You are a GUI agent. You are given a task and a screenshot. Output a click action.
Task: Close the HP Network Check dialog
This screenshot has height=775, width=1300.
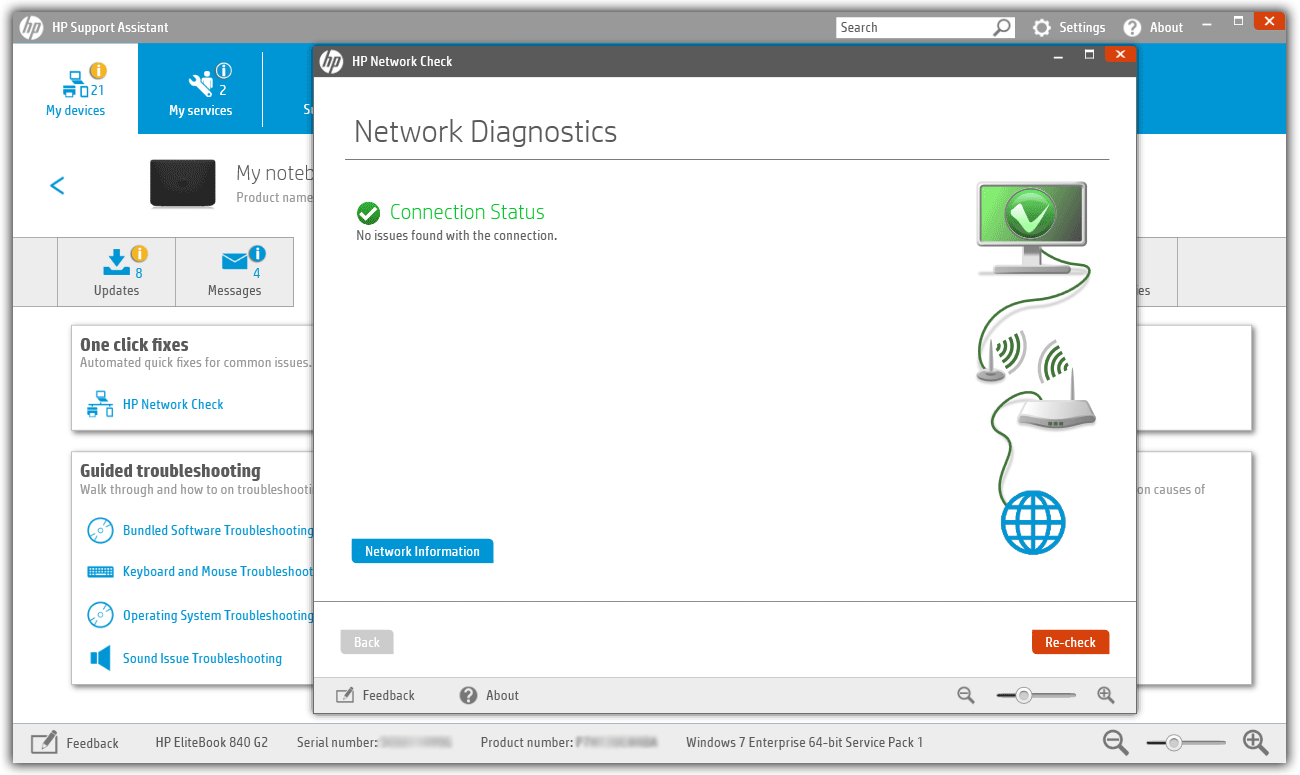pos(1120,55)
